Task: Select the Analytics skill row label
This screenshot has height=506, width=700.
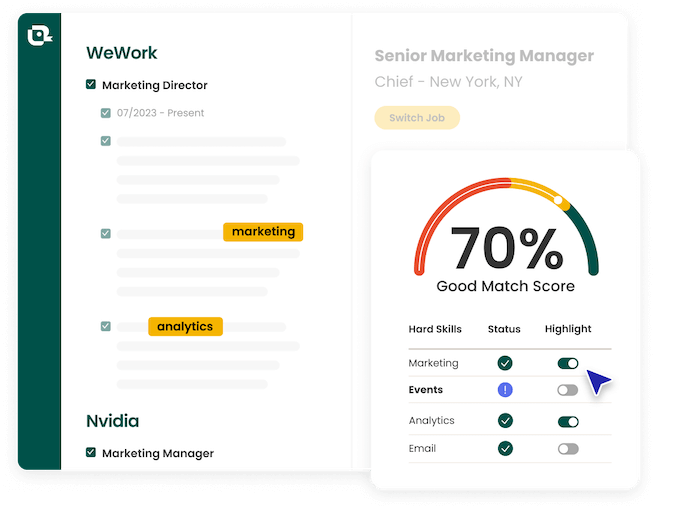Action: point(431,421)
